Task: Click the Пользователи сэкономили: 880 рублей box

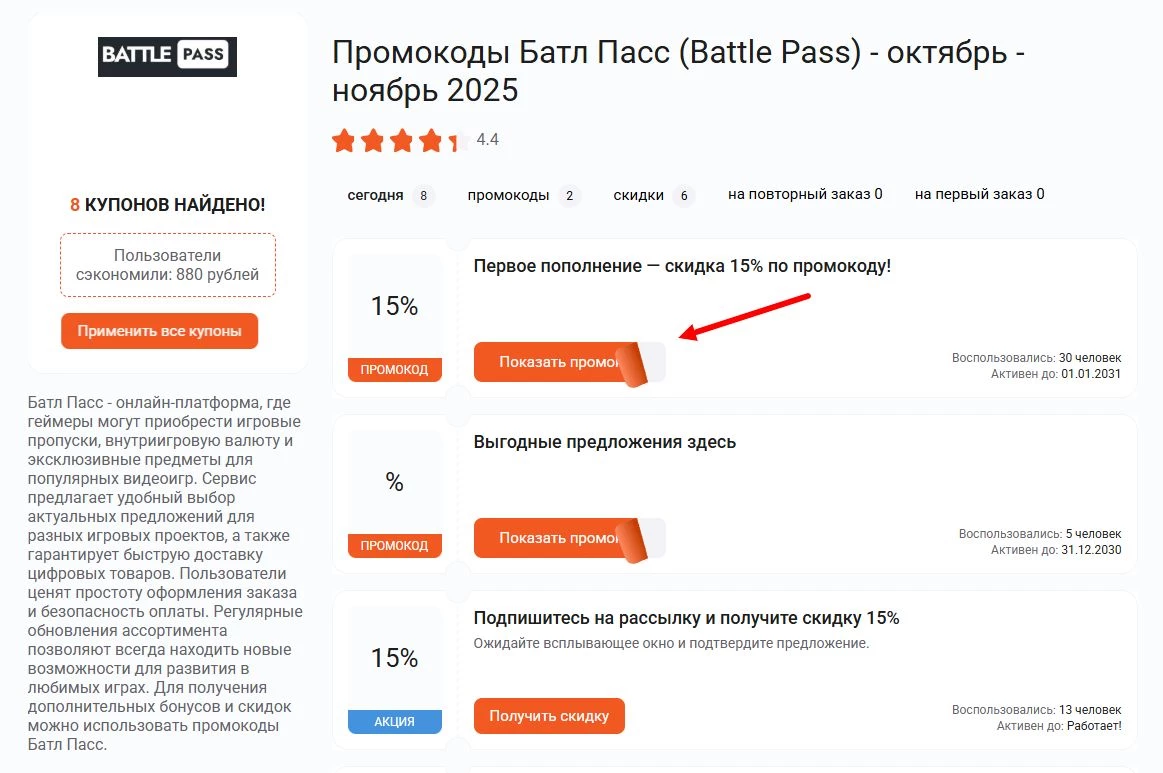Action: 166,264
